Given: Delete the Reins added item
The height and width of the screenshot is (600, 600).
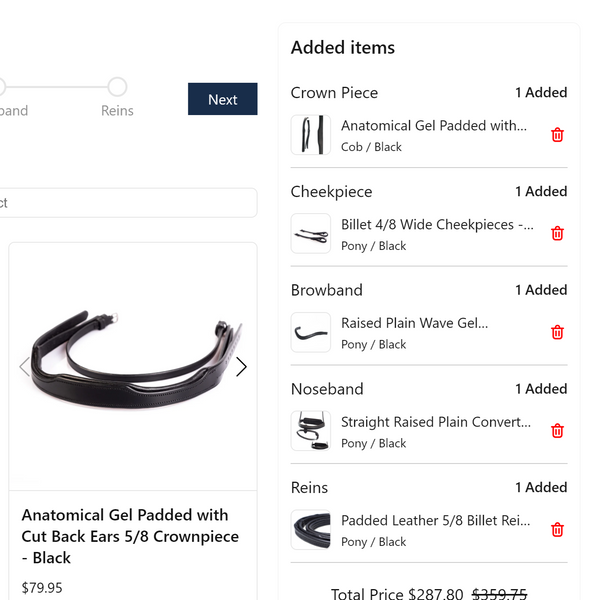Looking at the screenshot, I should [558, 530].
